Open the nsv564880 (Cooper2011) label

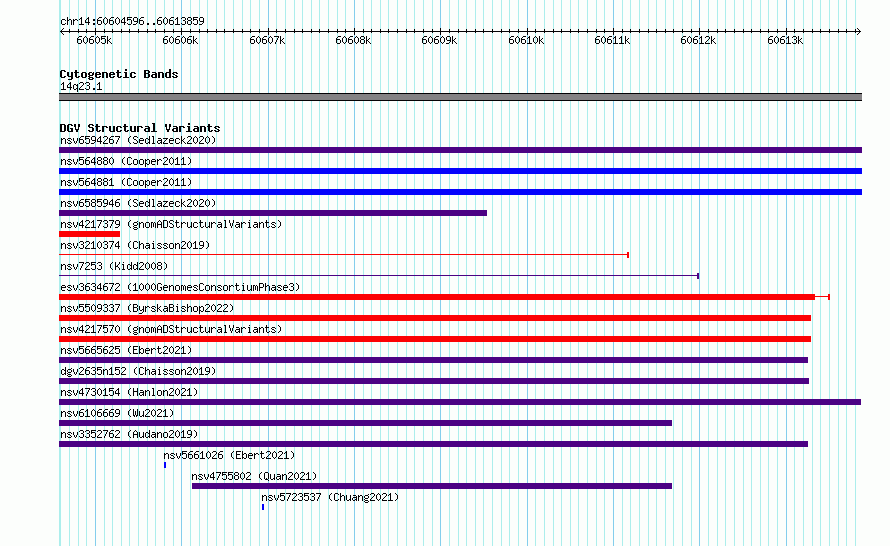[126, 161]
